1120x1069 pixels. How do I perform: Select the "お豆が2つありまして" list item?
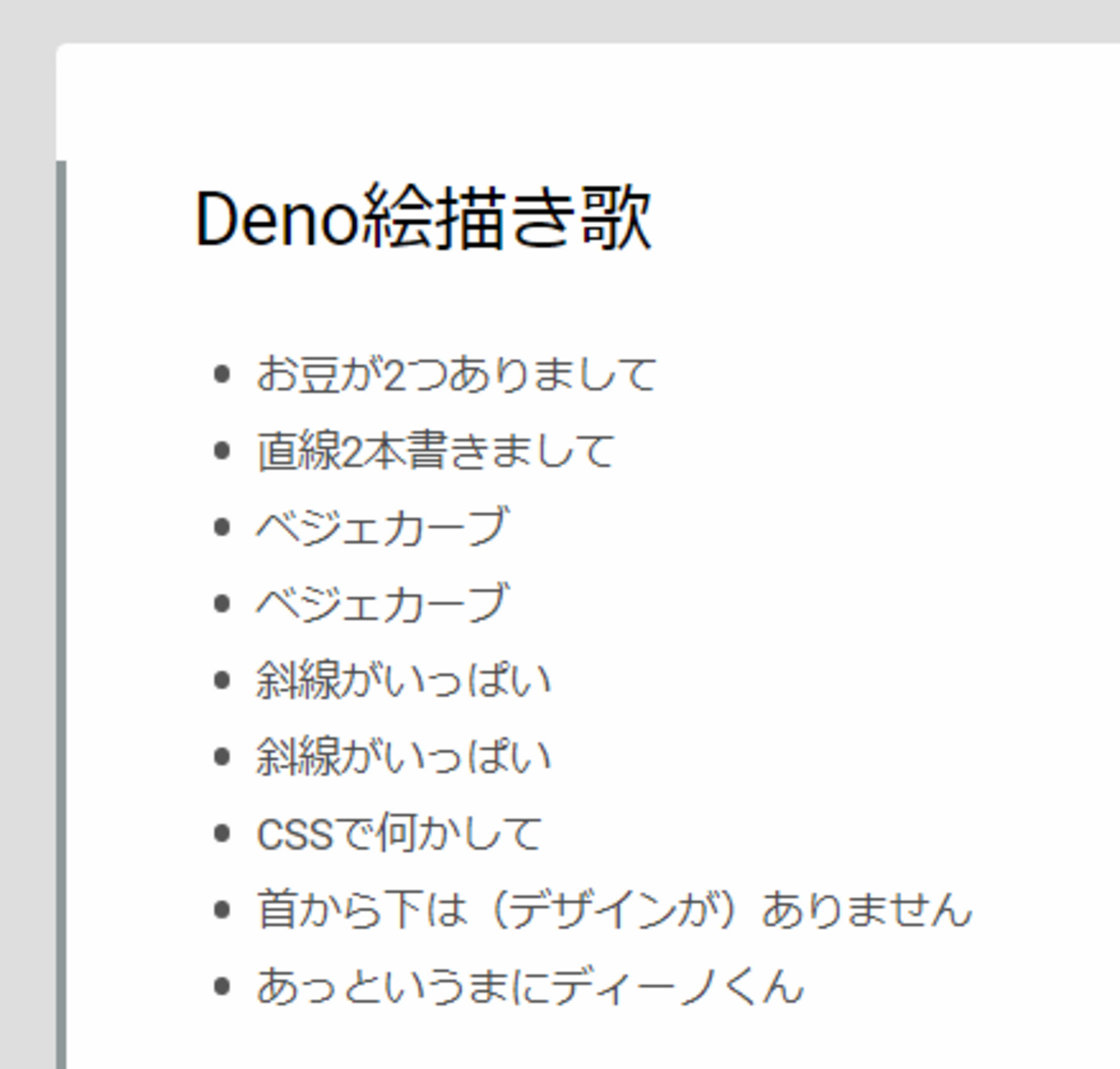coord(457,375)
